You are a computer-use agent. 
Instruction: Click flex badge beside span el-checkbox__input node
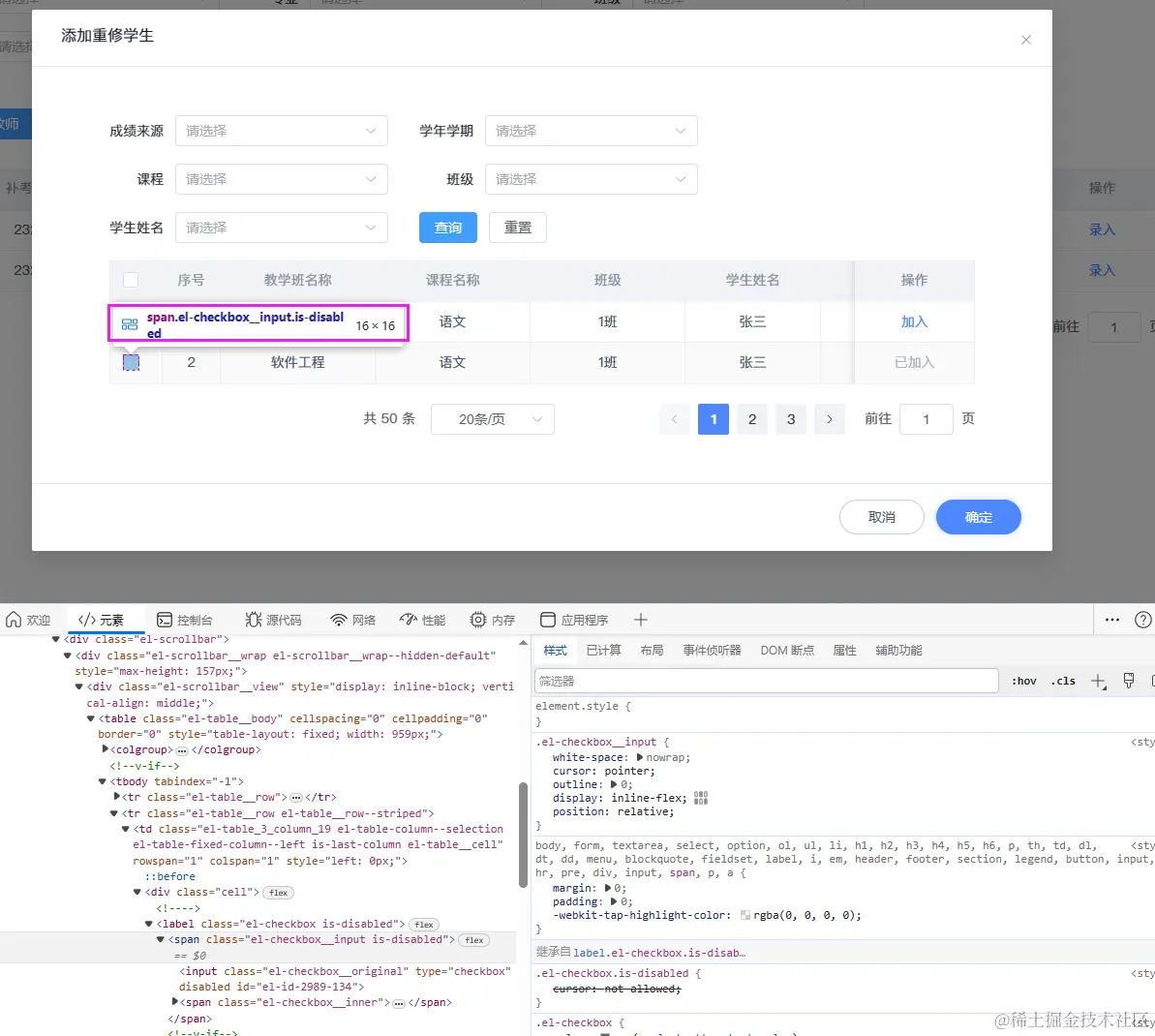474,940
